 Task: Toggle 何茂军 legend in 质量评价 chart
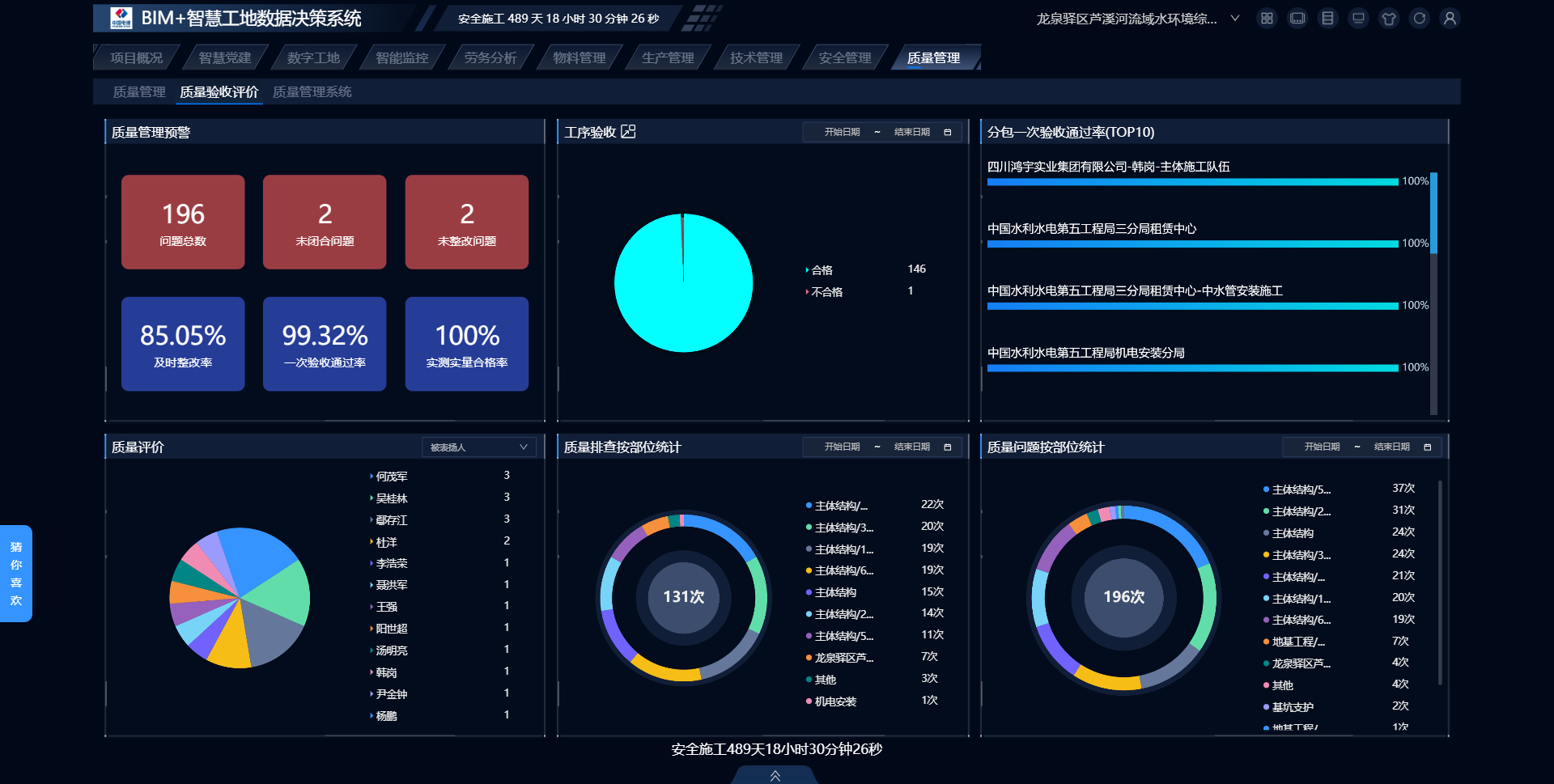(x=391, y=477)
